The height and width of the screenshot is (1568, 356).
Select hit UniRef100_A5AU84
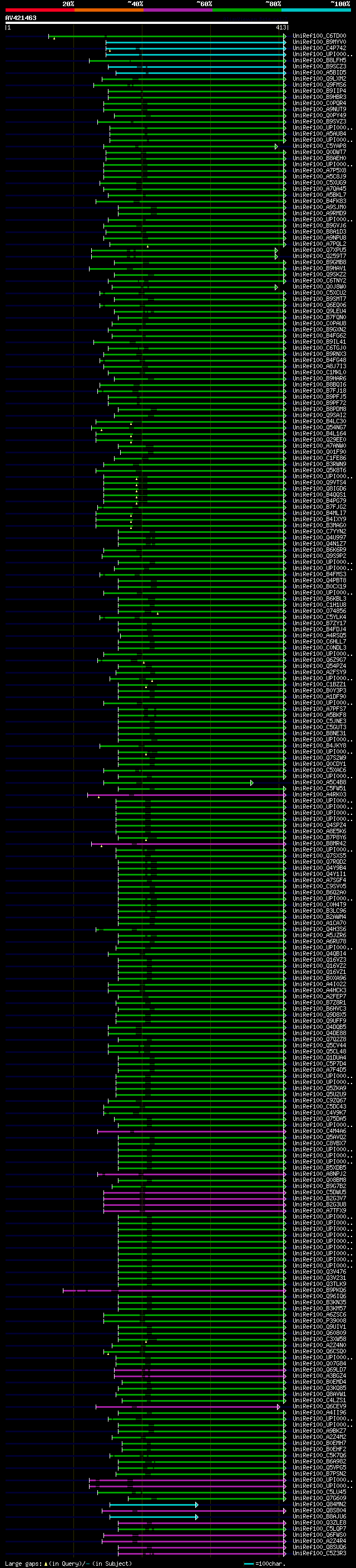pos(319,134)
